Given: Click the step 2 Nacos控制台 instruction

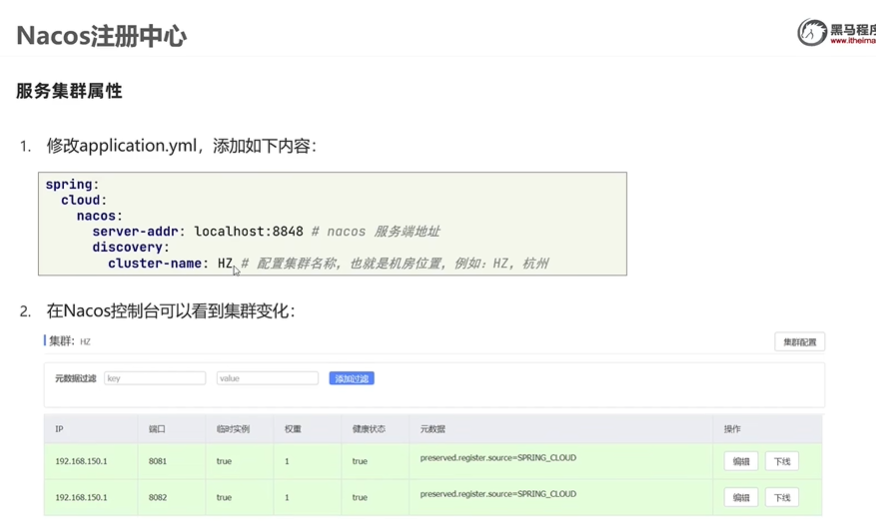Looking at the screenshot, I should click(170, 311).
